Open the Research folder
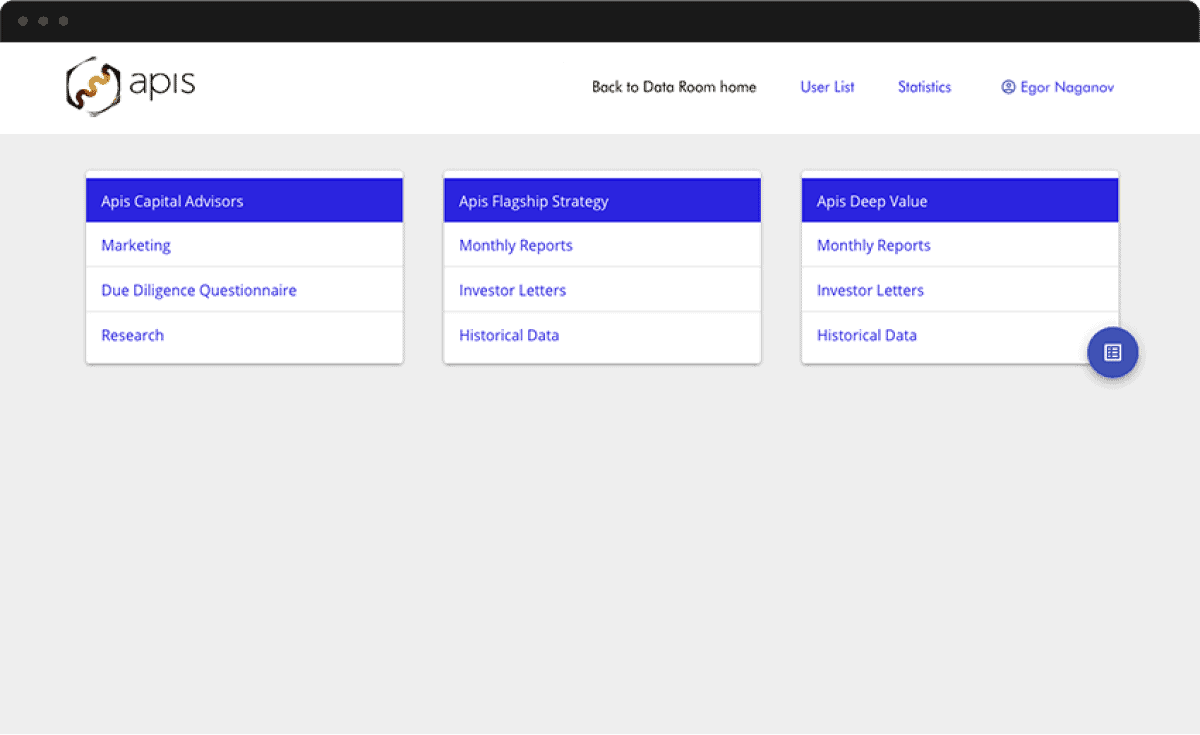Screen dimensions: 1200x735 (x=132, y=335)
